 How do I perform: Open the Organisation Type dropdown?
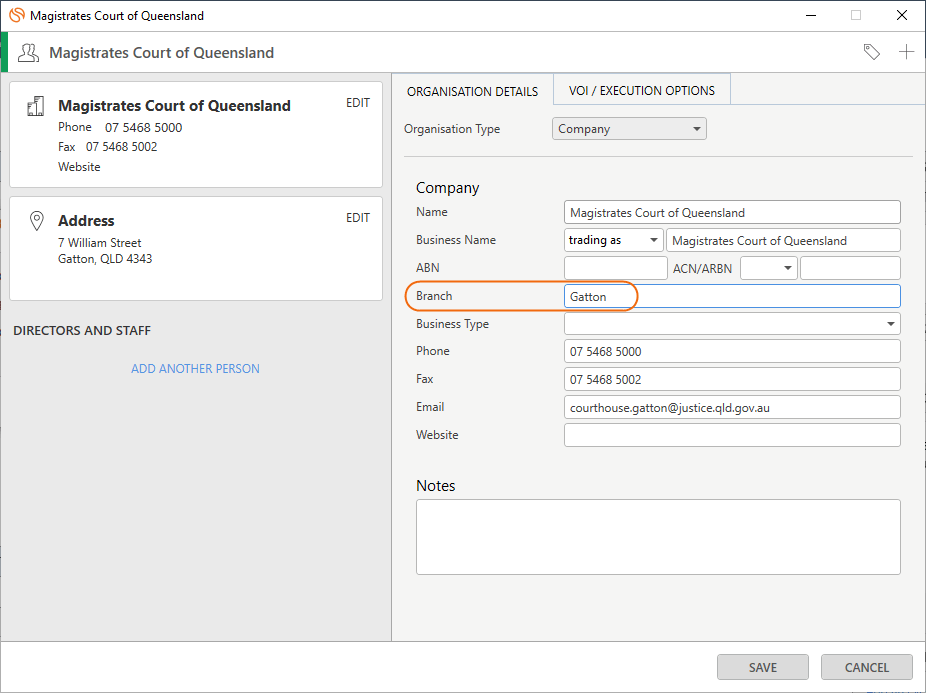tap(629, 129)
